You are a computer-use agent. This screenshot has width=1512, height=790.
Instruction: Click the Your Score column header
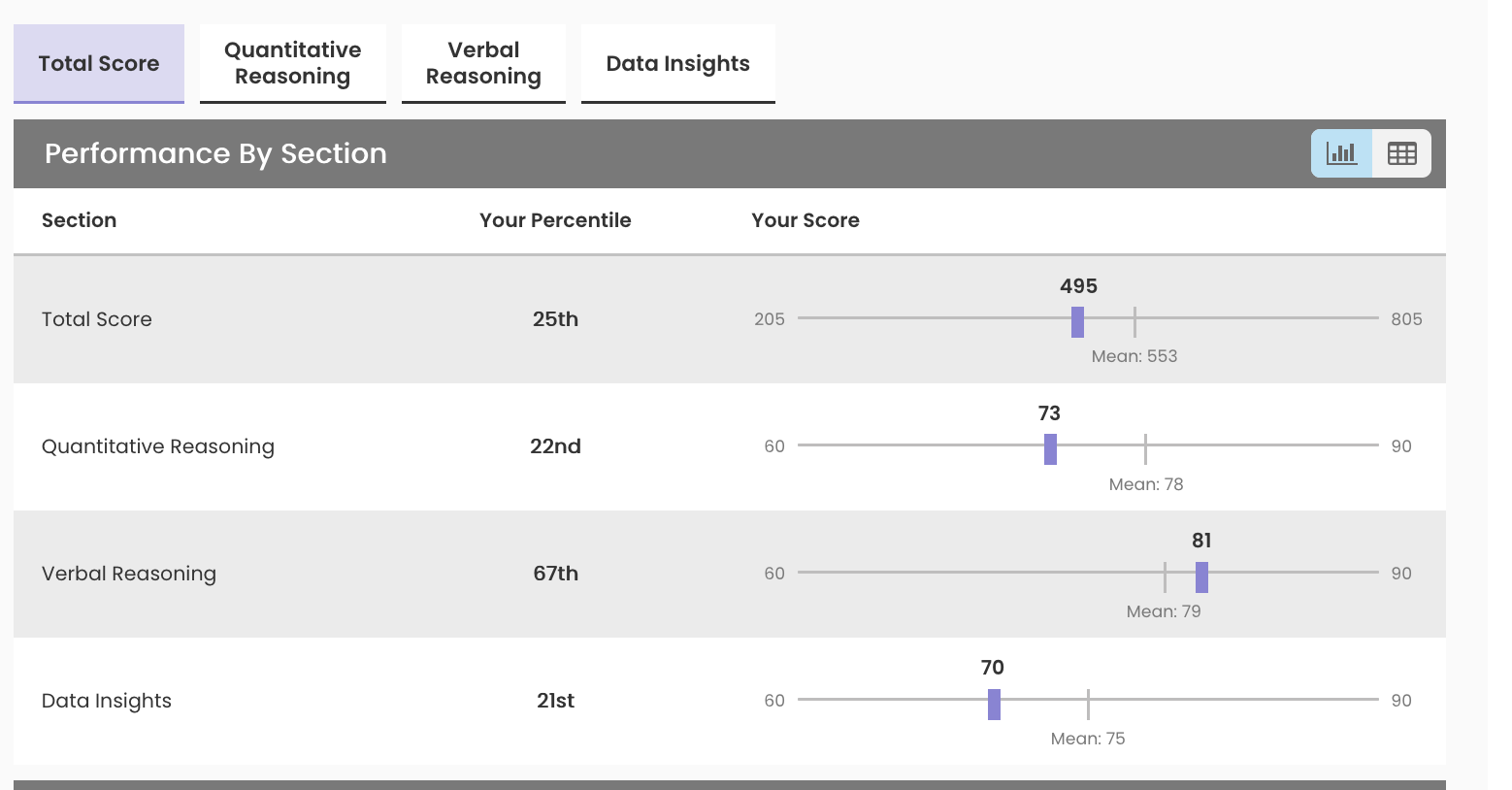pyautogui.click(x=805, y=220)
